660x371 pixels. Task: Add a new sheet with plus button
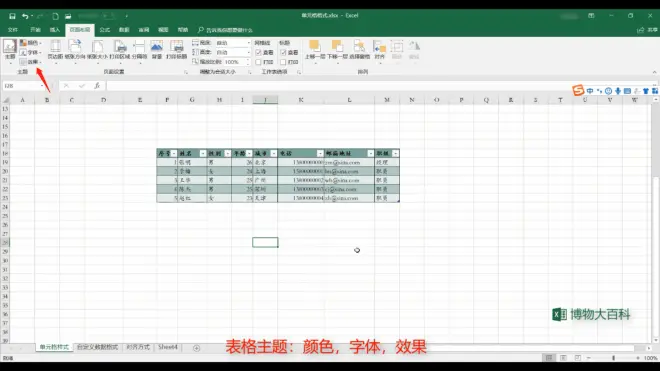click(x=197, y=348)
